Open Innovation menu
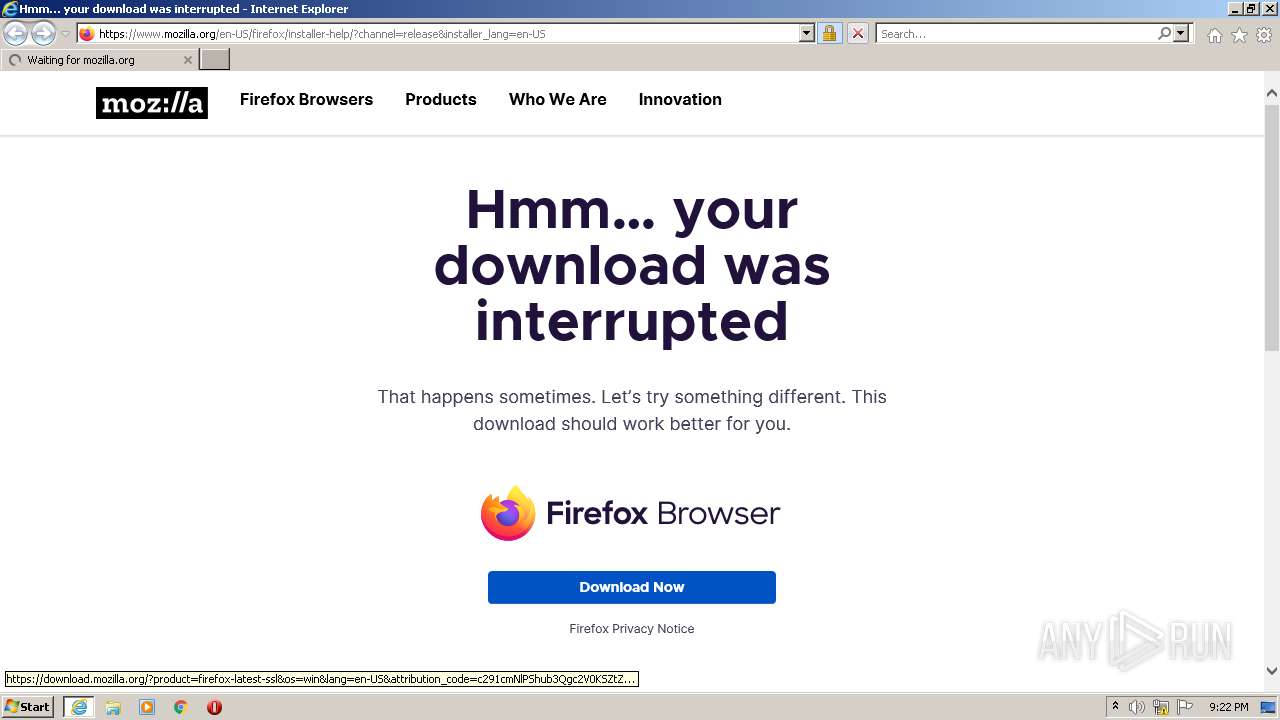The image size is (1280, 720). (x=680, y=99)
